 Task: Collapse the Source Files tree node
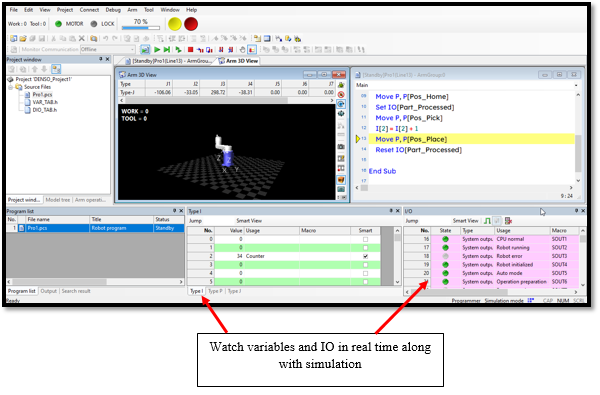(11, 87)
